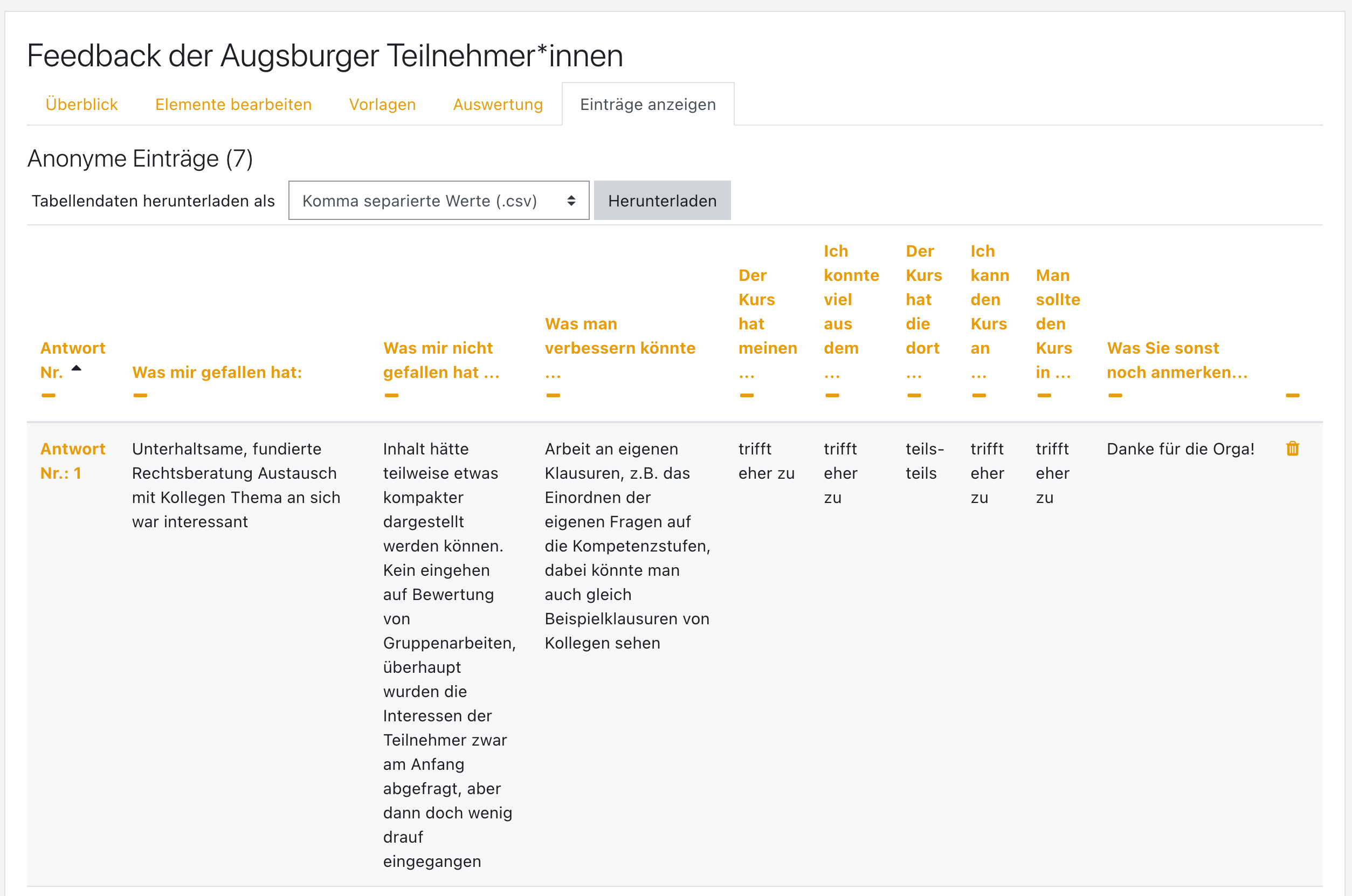Hide the "Der Kurs hat die dort" column

(x=914, y=394)
